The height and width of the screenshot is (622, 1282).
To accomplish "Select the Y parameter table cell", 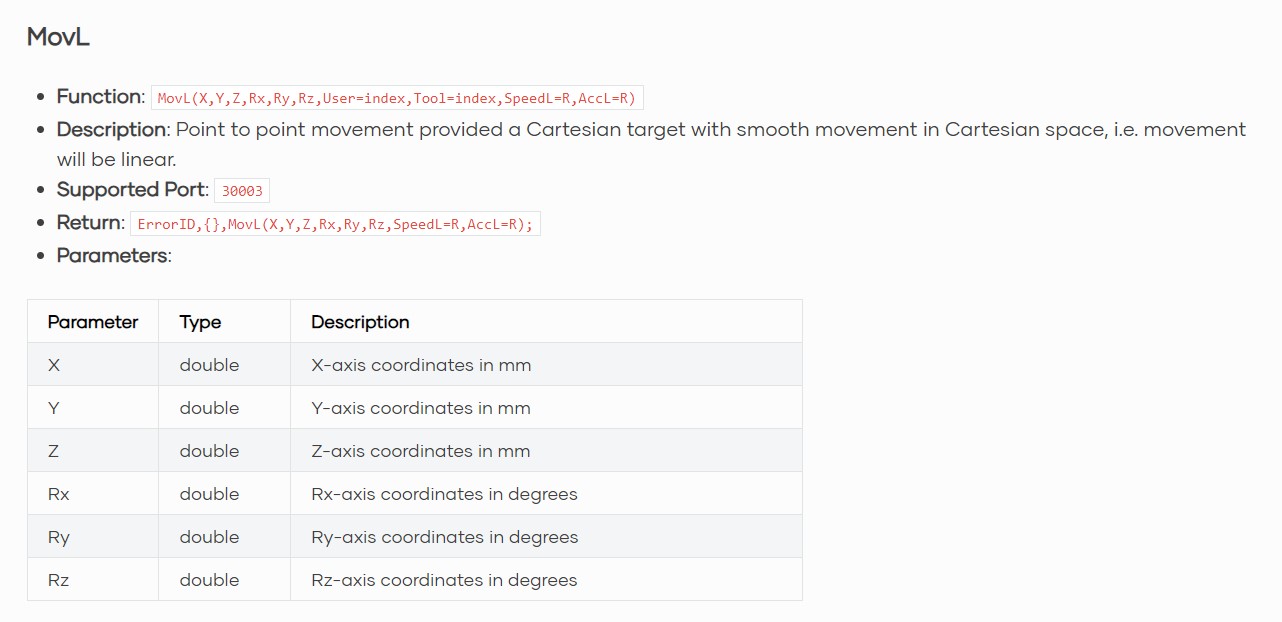I will 54,408.
